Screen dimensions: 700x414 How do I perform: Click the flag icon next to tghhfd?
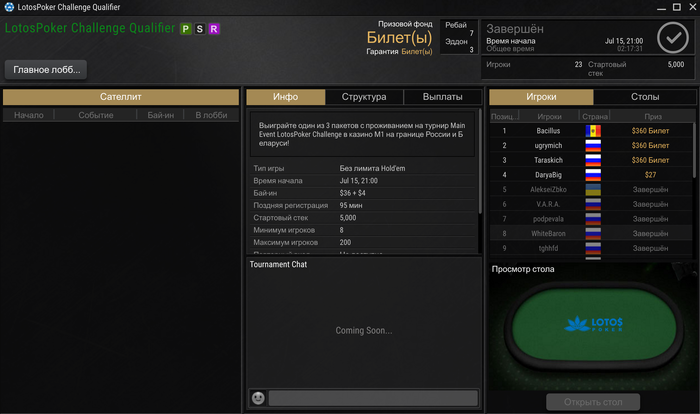tap(593, 248)
